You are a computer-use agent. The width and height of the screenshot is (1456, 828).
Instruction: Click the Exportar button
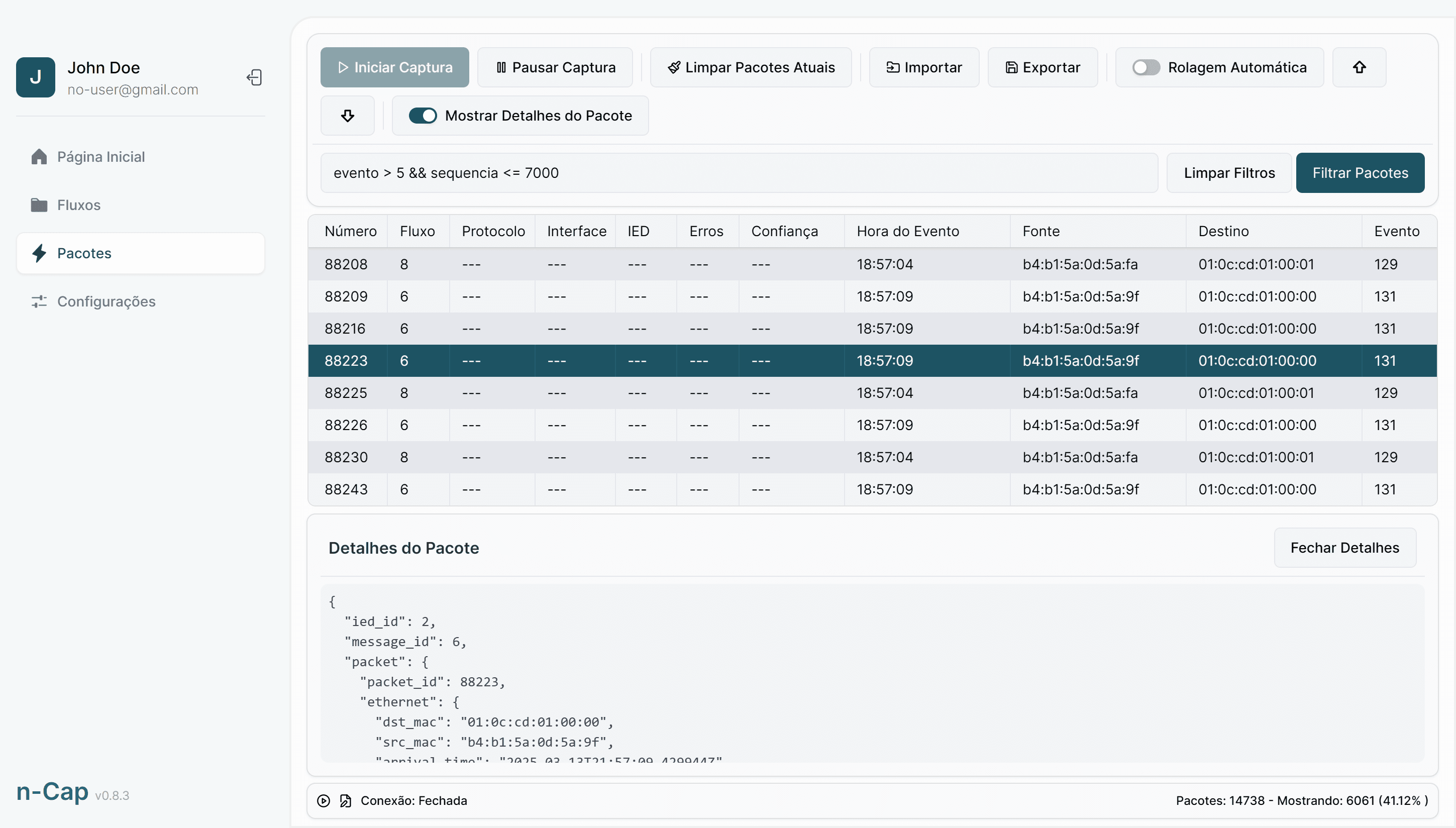pos(1043,67)
